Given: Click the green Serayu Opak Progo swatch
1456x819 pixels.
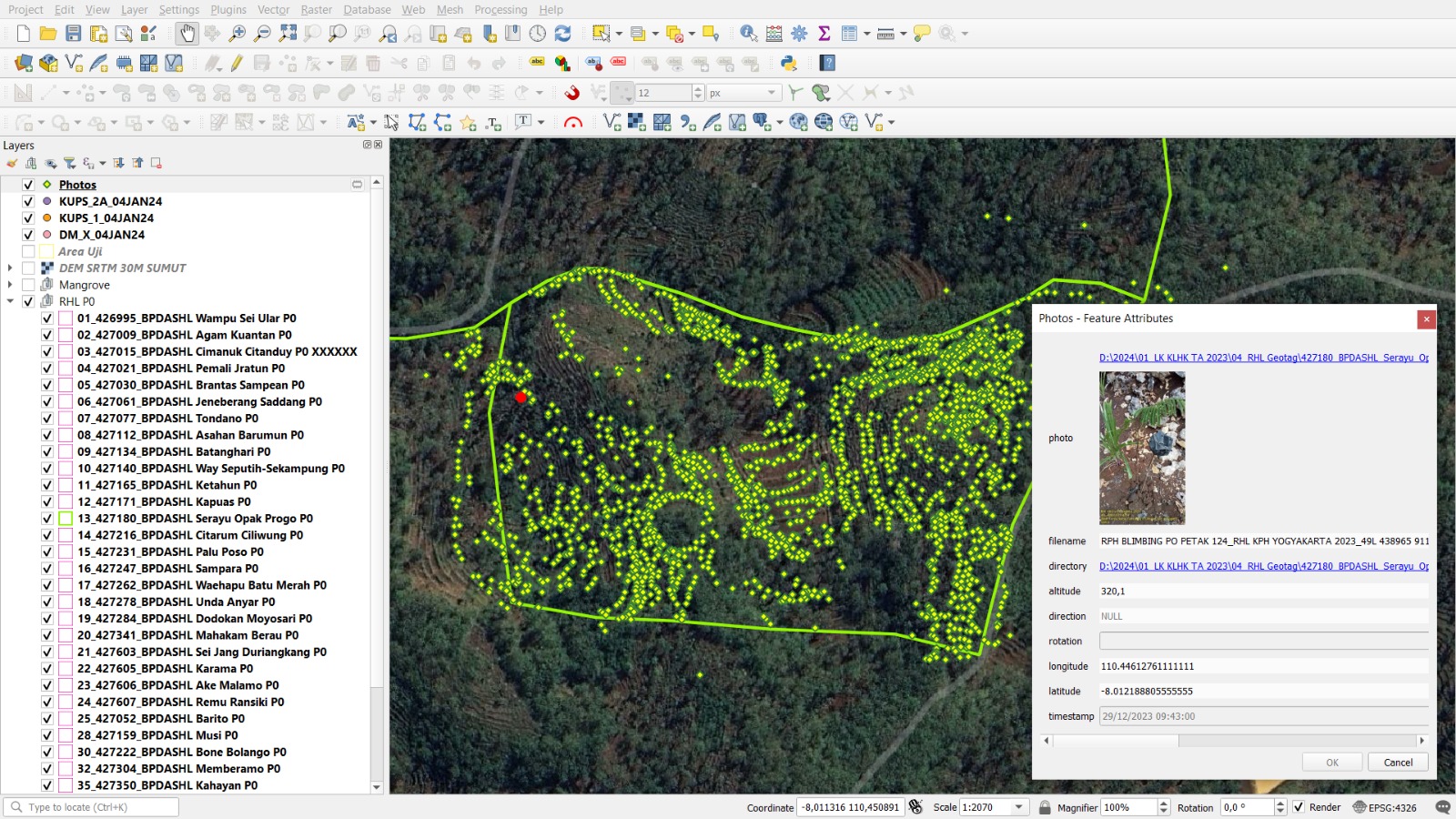Looking at the screenshot, I should [66, 519].
